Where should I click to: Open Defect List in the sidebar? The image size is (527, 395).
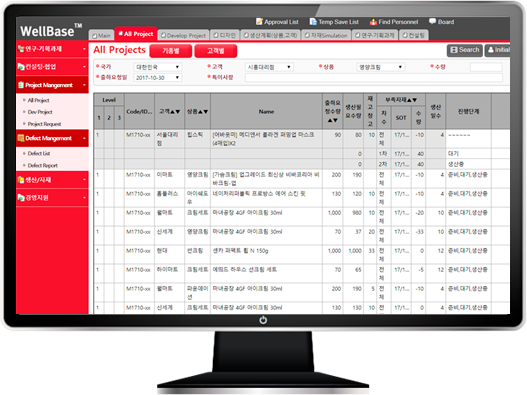click(x=39, y=154)
